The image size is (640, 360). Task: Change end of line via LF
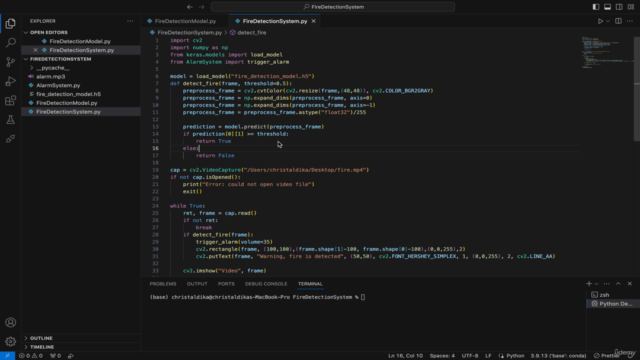[x=488, y=356]
